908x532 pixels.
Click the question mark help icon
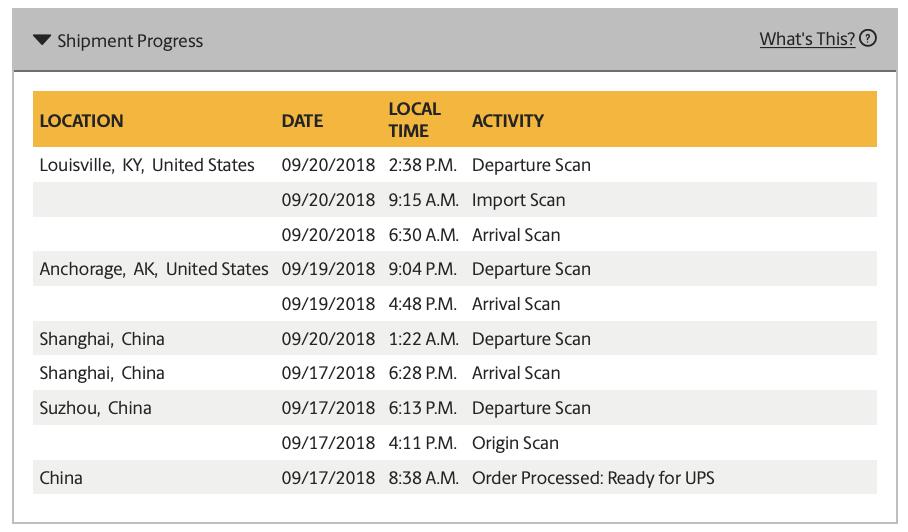868,39
